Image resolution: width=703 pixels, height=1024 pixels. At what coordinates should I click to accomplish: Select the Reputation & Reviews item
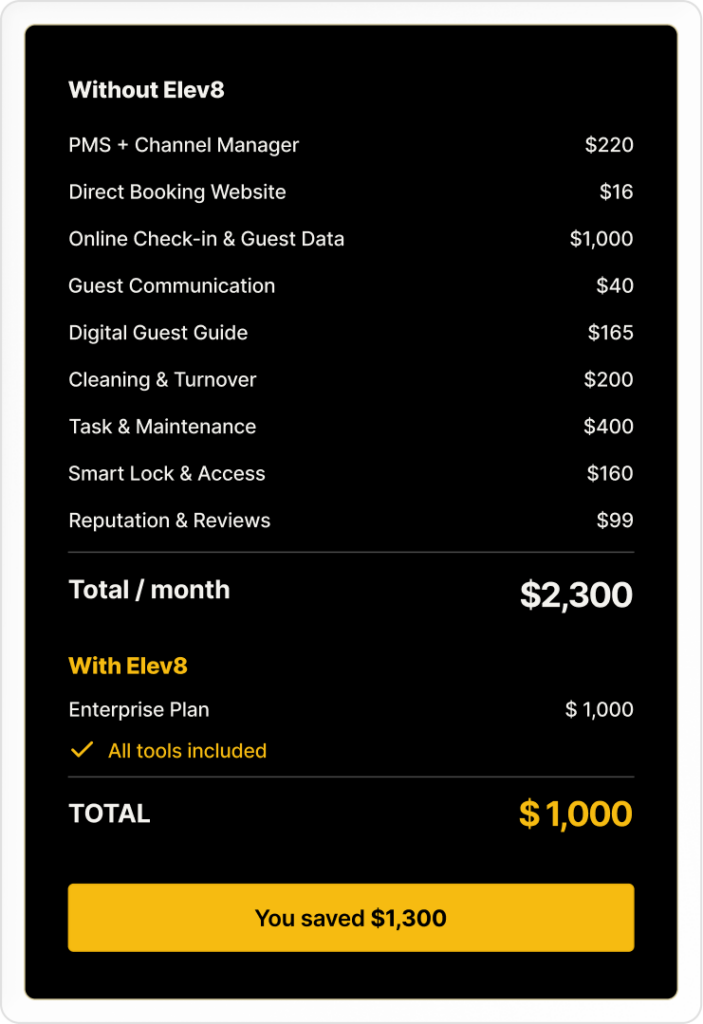(x=169, y=521)
